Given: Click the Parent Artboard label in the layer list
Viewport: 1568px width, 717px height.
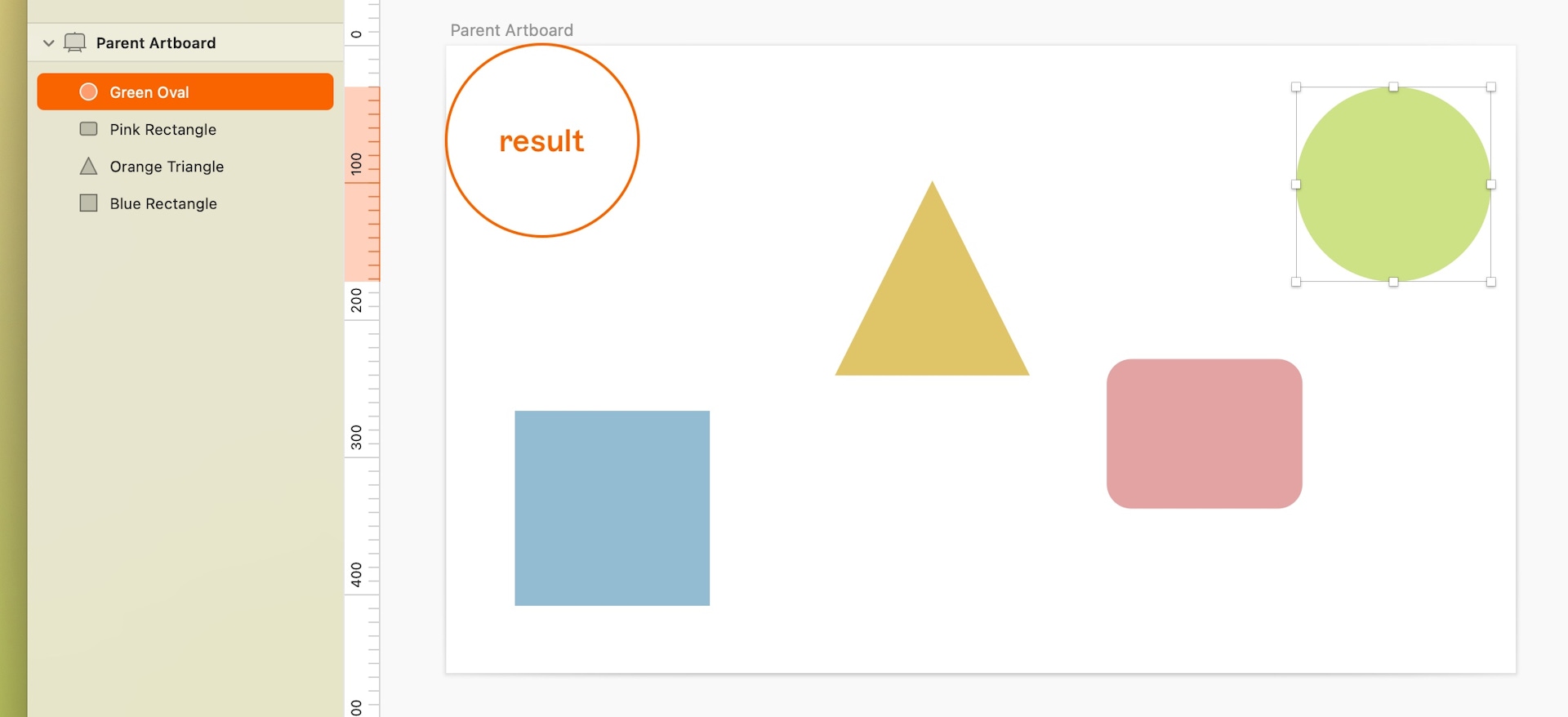Looking at the screenshot, I should coord(156,42).
